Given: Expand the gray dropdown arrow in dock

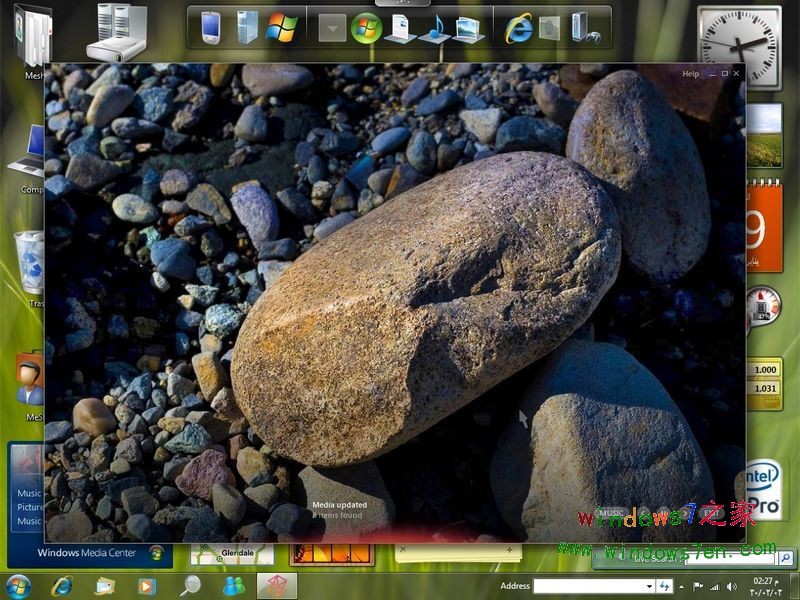Looking at the screenshot, I should coord(332,28).
